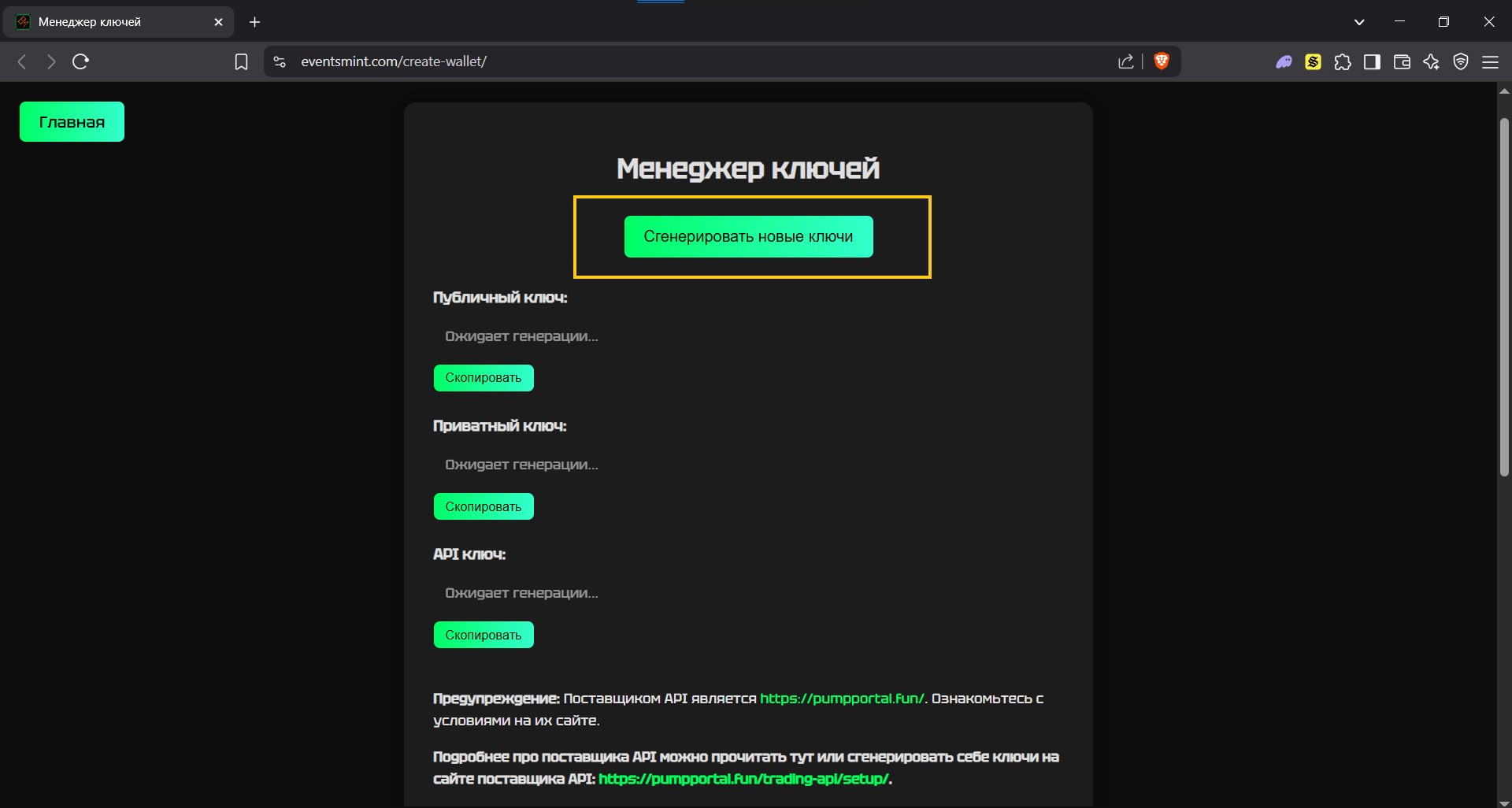The height and width of the screenshot is (808, 1512).
Task: Select the Менеджер ключей tab
Action: (x=110, y=22)
